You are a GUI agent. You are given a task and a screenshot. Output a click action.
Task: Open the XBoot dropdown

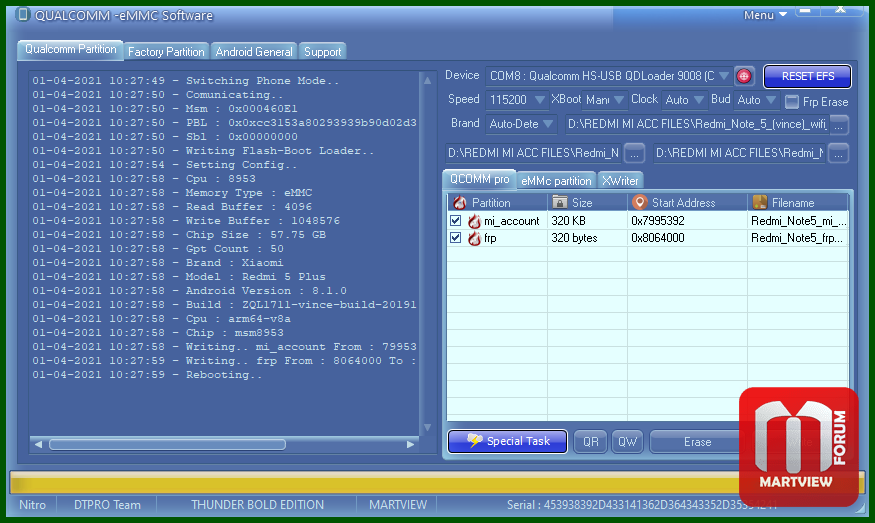coord(619,100)
